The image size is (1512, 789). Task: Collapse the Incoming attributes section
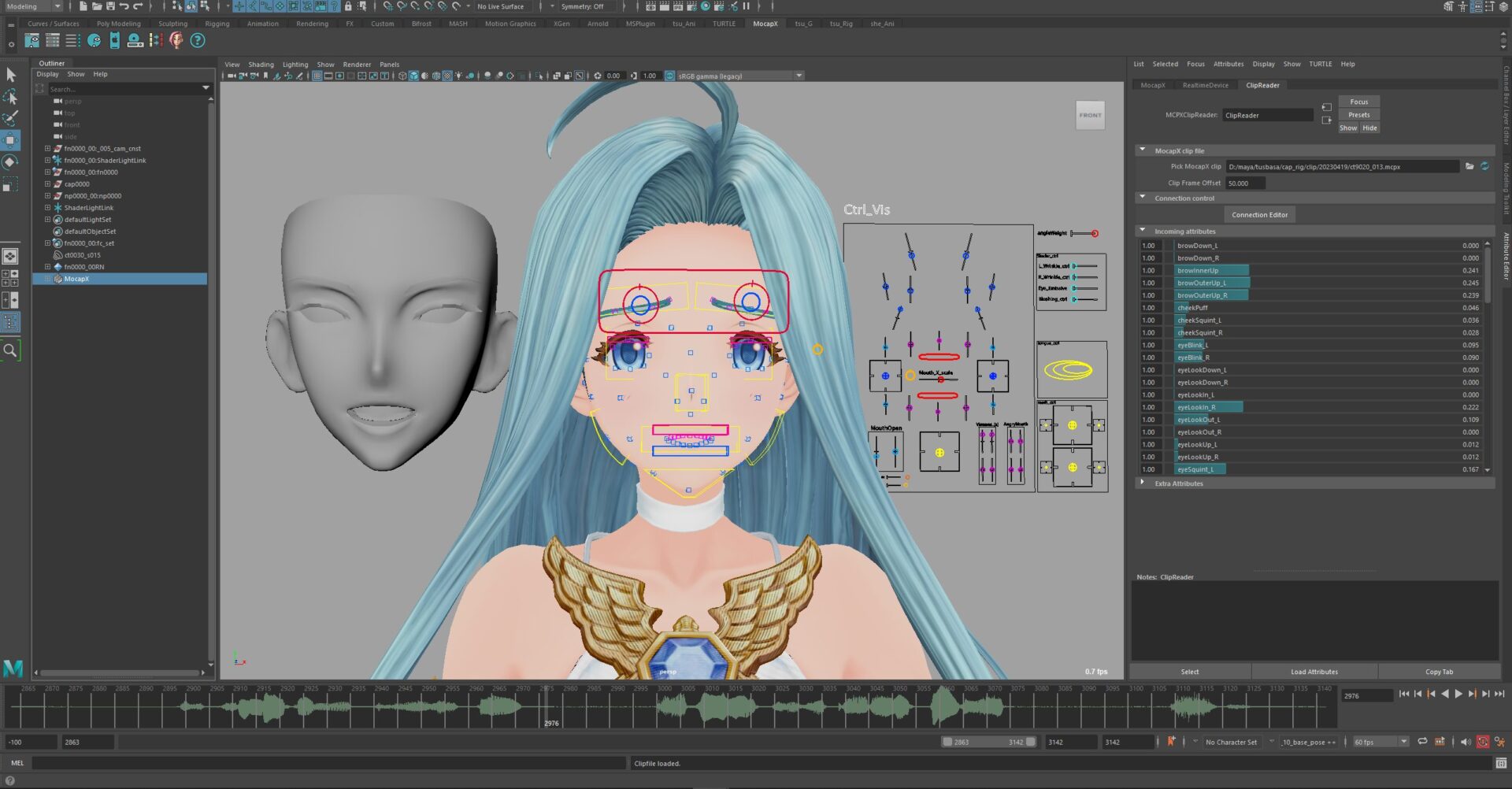(1143, 231)
